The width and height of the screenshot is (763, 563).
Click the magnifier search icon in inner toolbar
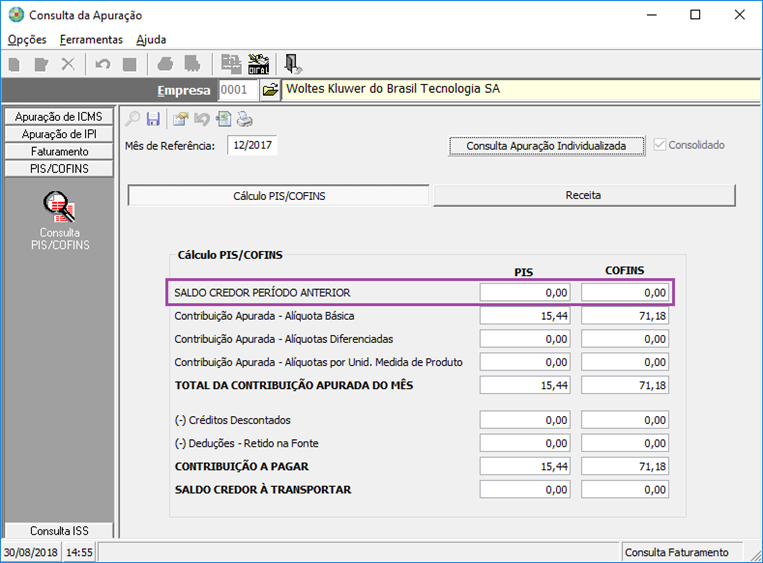[132, 119]
